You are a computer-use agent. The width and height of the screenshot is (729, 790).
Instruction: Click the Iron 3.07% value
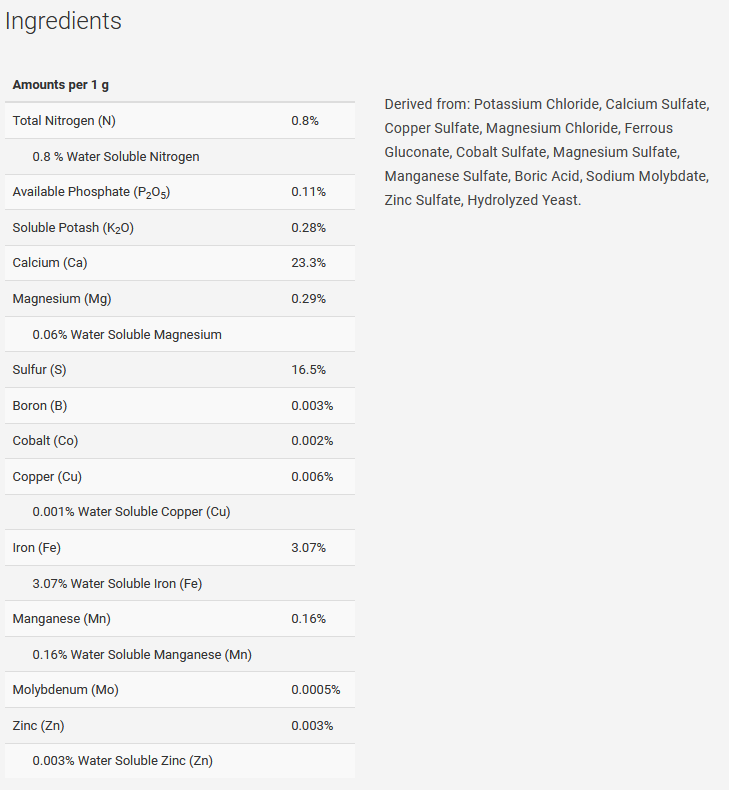308,548
